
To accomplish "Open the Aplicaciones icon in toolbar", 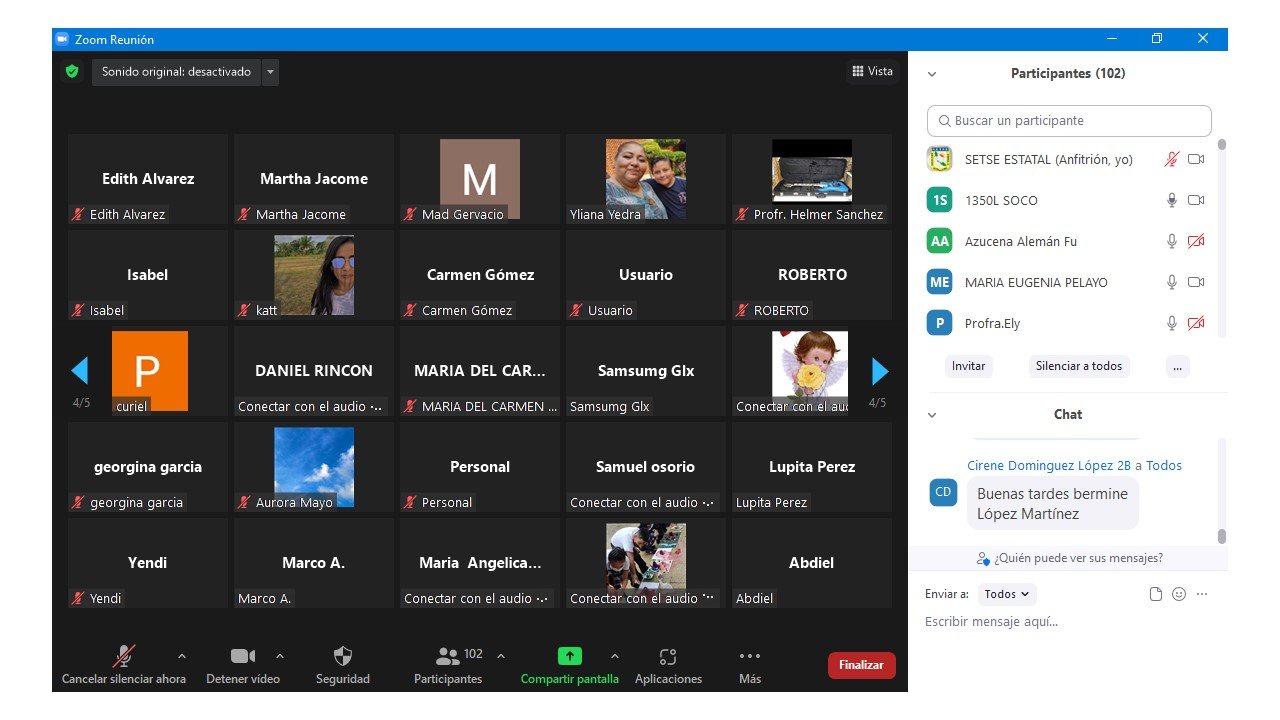I will pyautogui.click(x=668, y=657).
